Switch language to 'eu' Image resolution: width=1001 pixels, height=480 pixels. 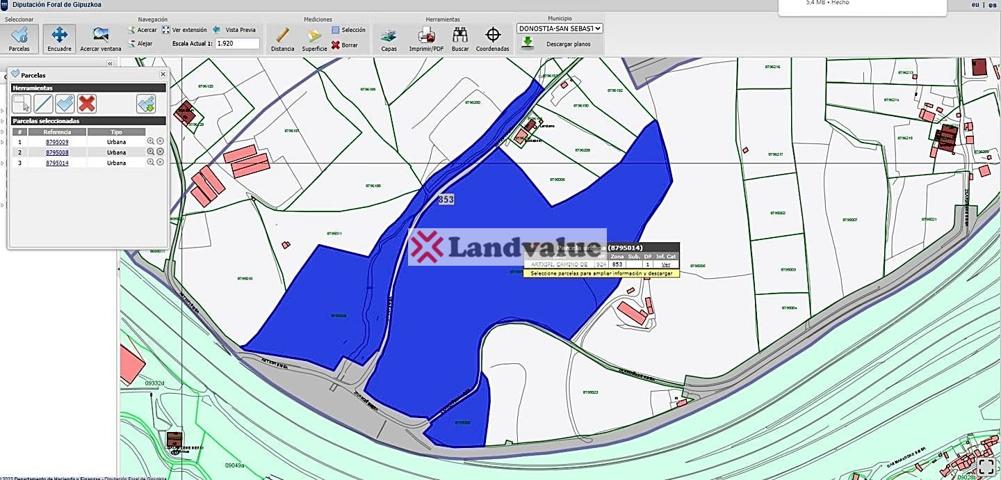976,5
